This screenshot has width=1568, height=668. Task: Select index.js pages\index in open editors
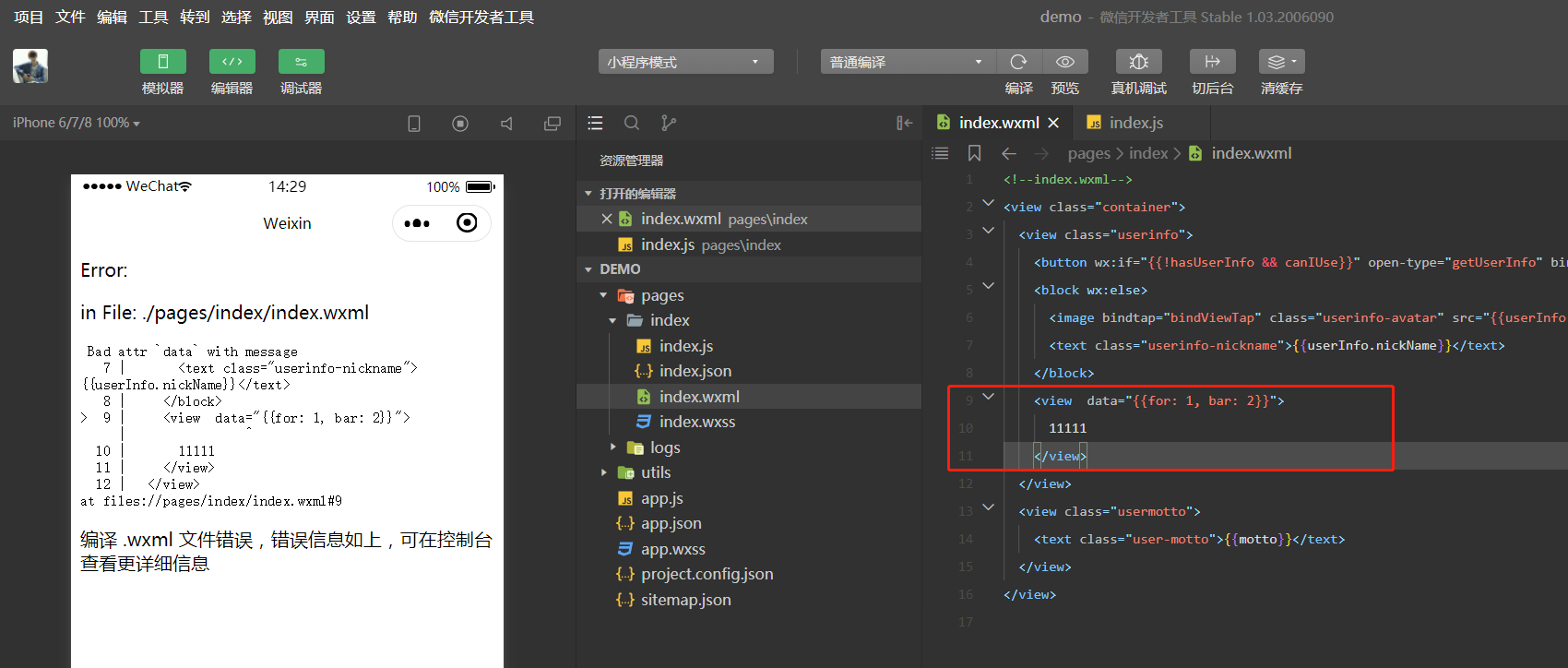[x=748, y=245]
